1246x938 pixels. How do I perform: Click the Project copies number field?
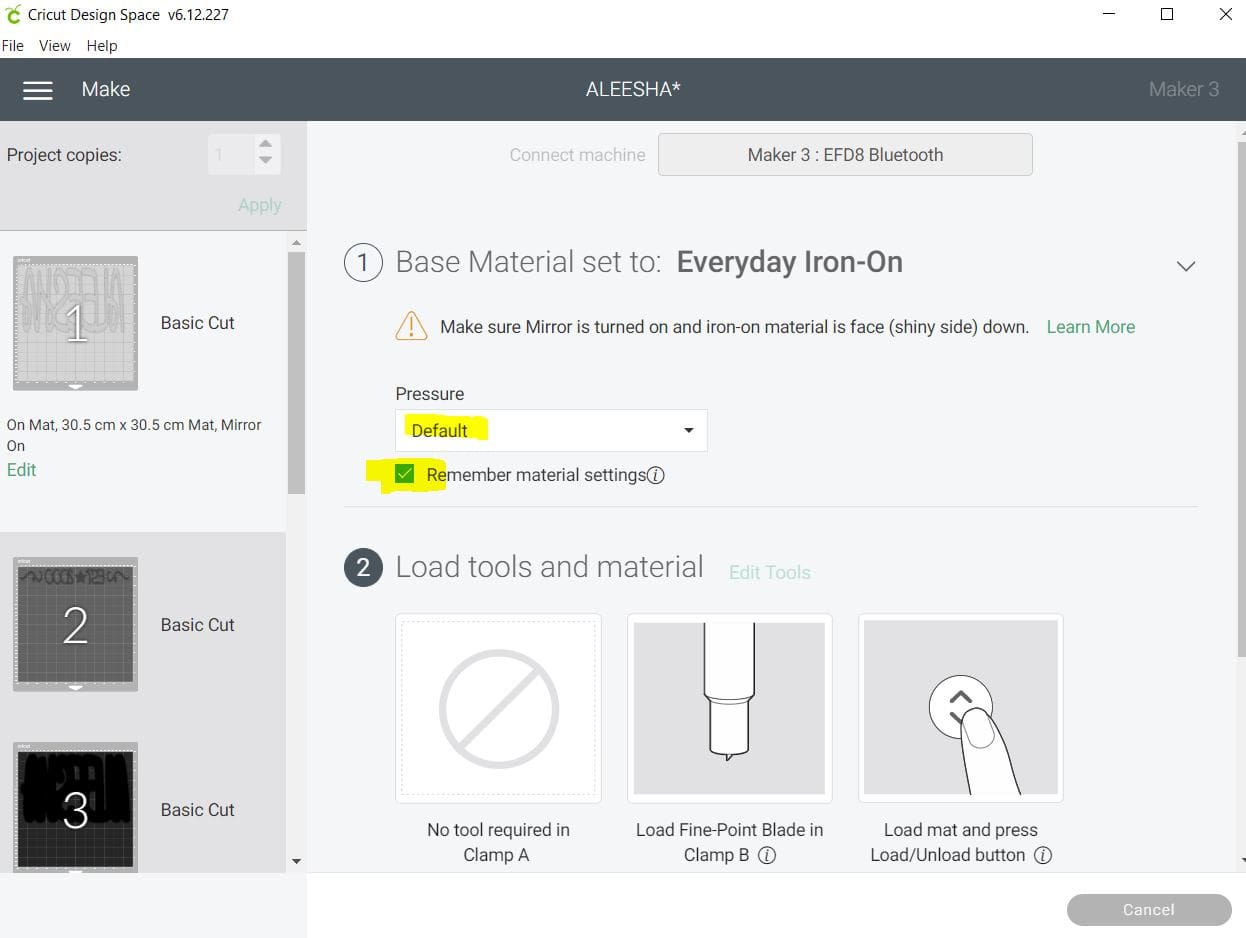(232, 155)
